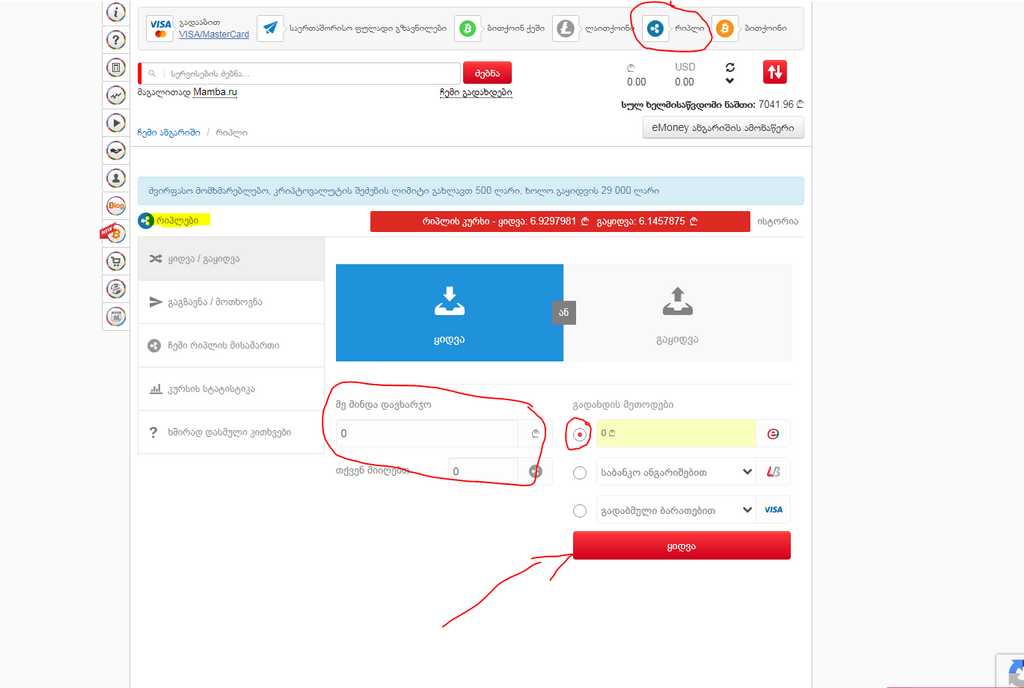The height and width of the screenshot is (688, 1024).
Task: Click the paper plane money transfer icon
Action: tap(270, 28)
